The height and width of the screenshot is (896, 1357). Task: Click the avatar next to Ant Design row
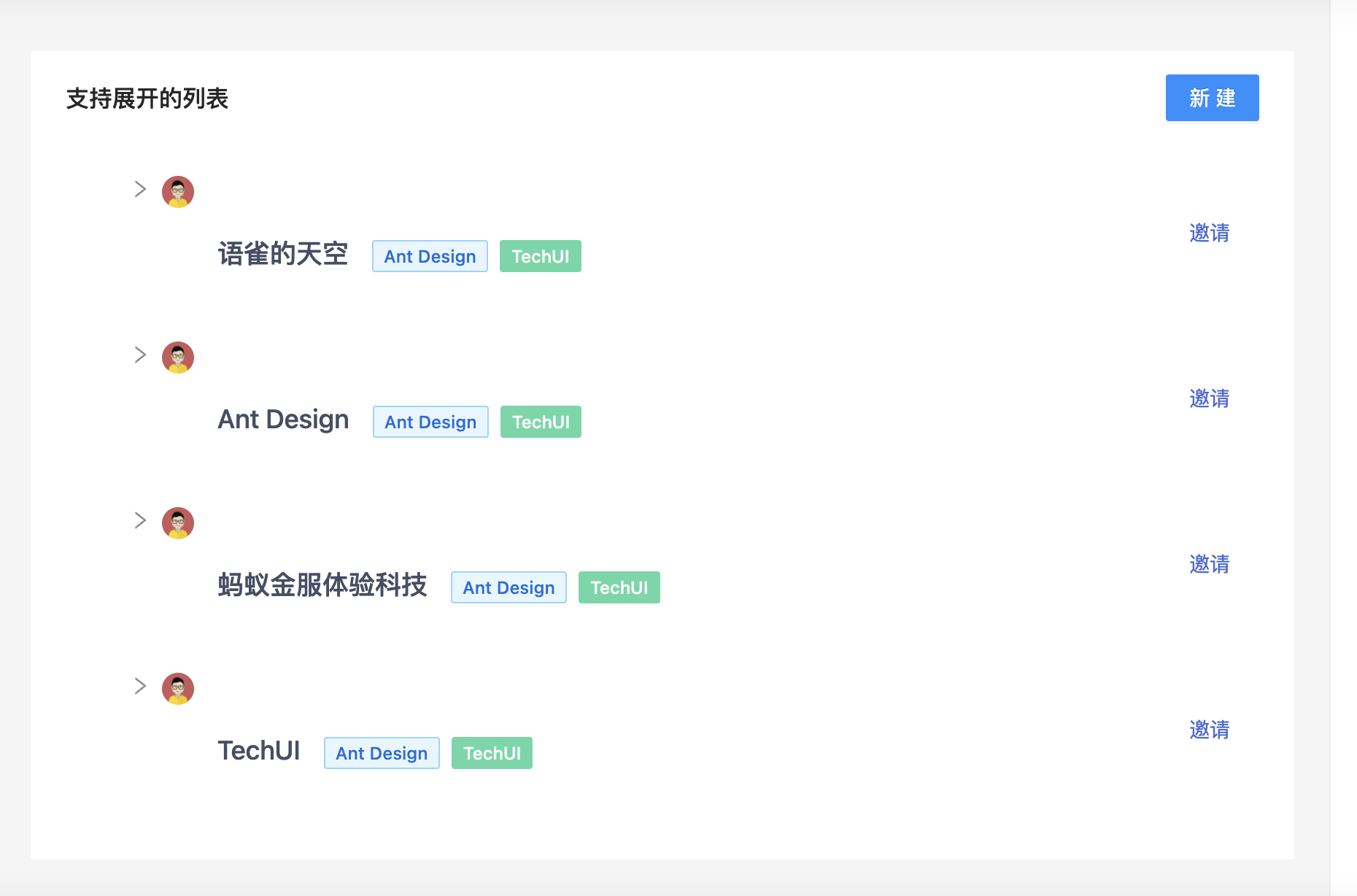177,357
